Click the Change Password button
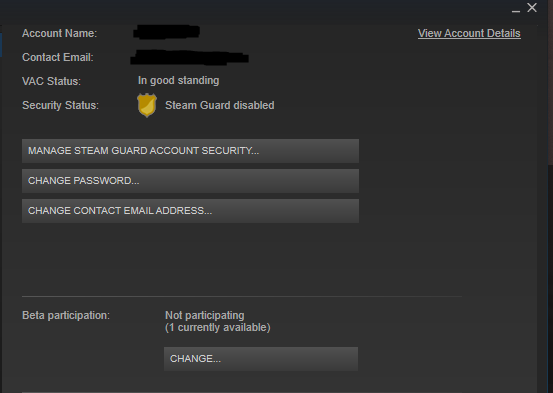This screenshot has width=553, height=393. (x=190, y=181)
